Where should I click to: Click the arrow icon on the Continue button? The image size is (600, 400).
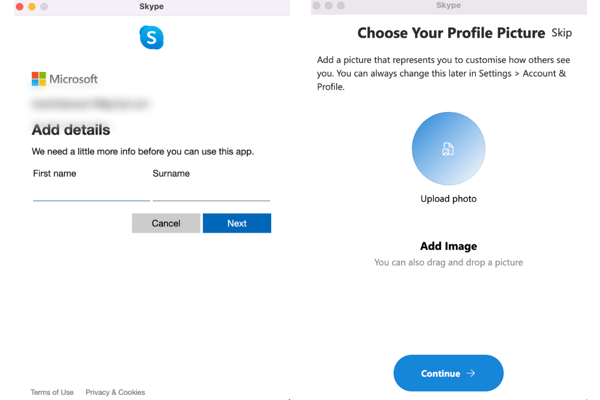pos(471,374)
